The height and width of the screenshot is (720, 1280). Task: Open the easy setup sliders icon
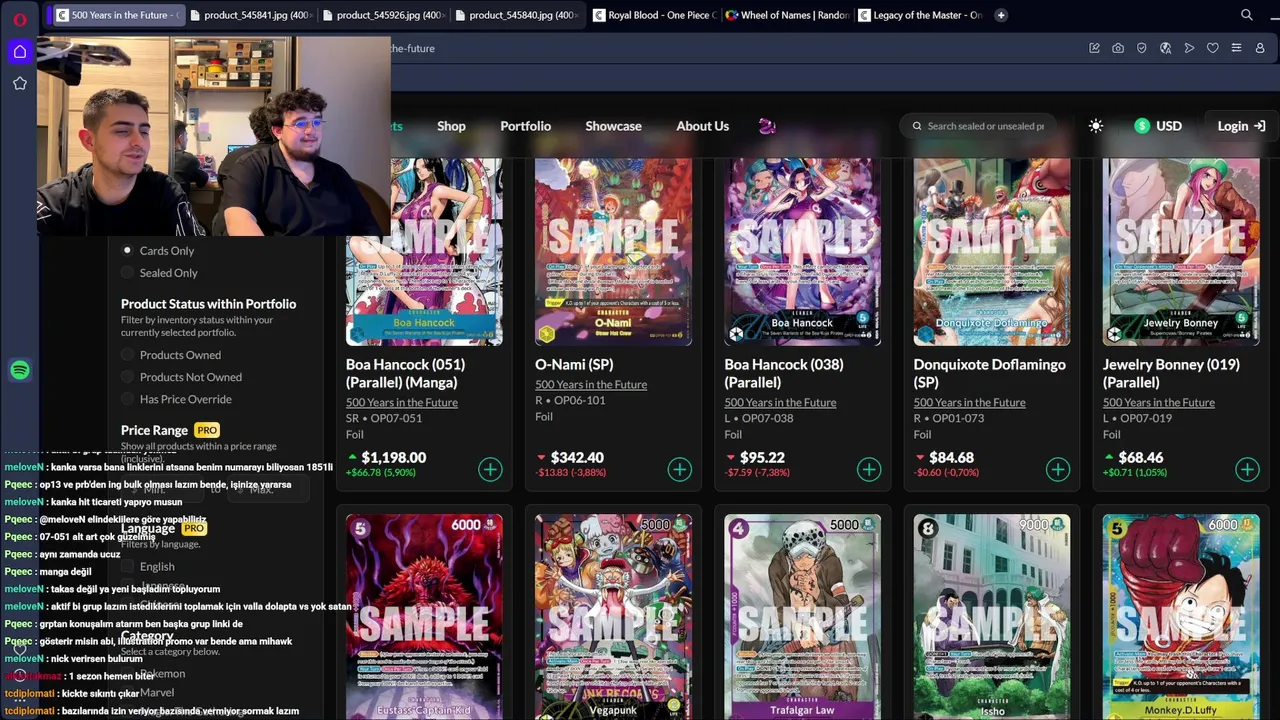pyautogui.click(x=1236, y=48)
